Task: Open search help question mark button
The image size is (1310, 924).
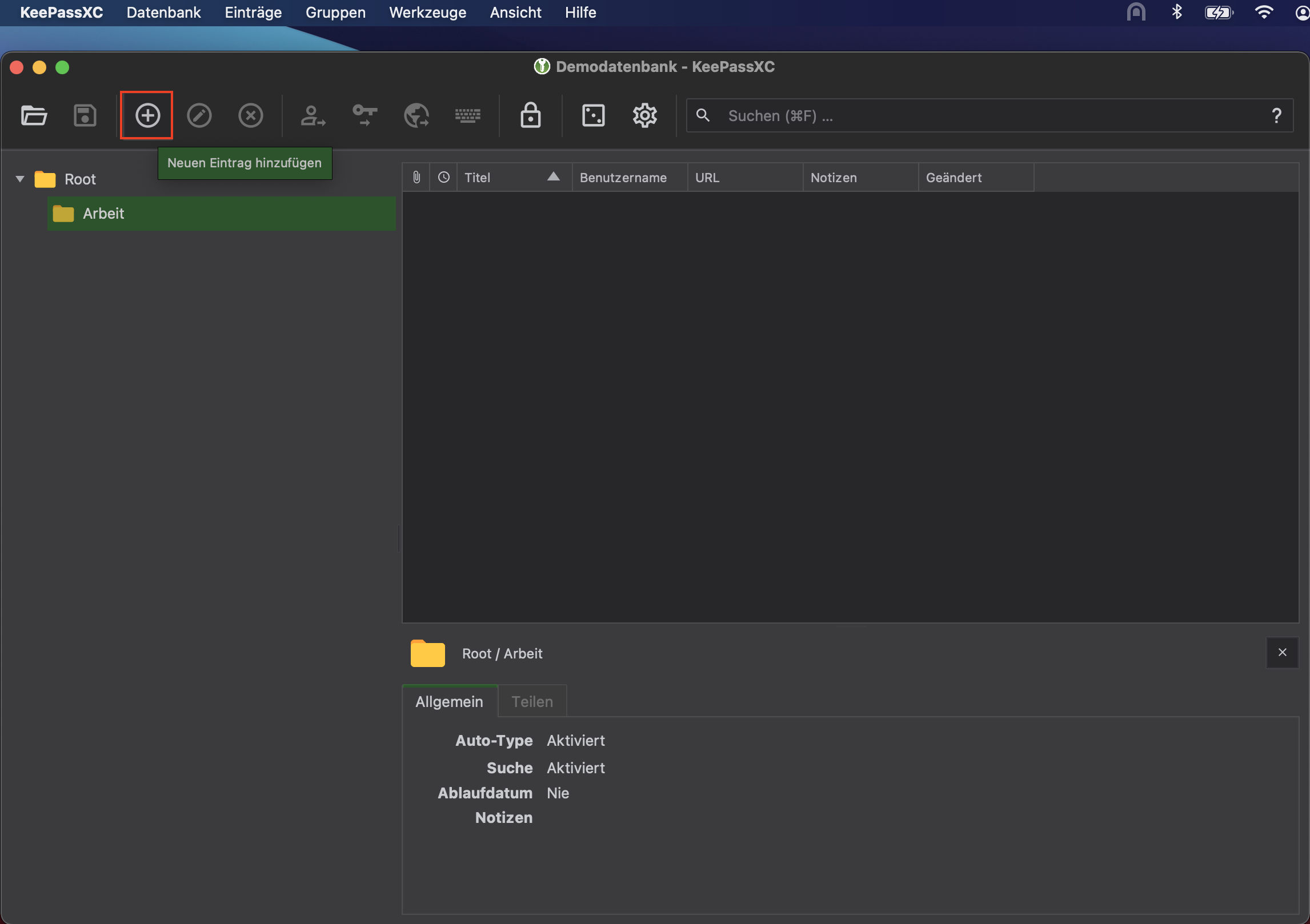Action: 1276,116
